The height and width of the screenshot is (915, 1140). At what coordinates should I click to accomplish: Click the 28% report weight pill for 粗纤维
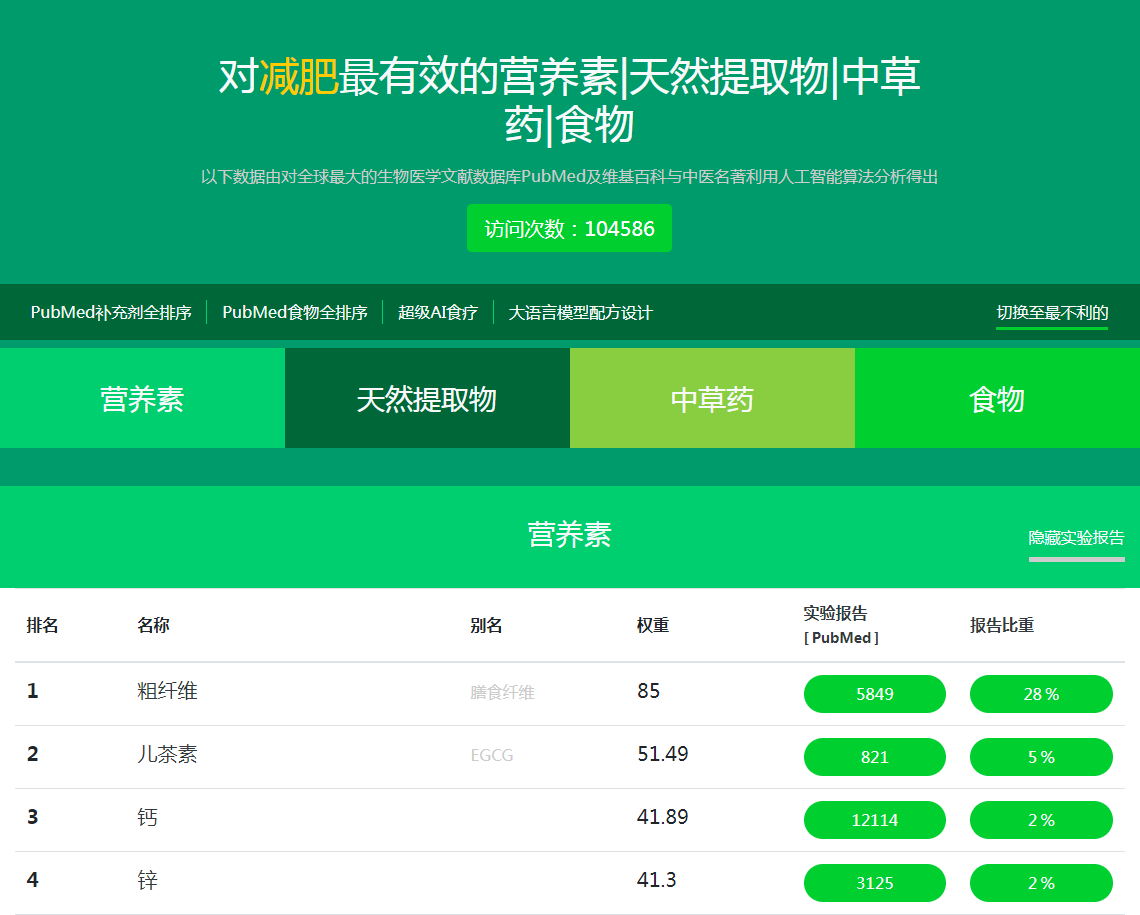[1041, 693]
